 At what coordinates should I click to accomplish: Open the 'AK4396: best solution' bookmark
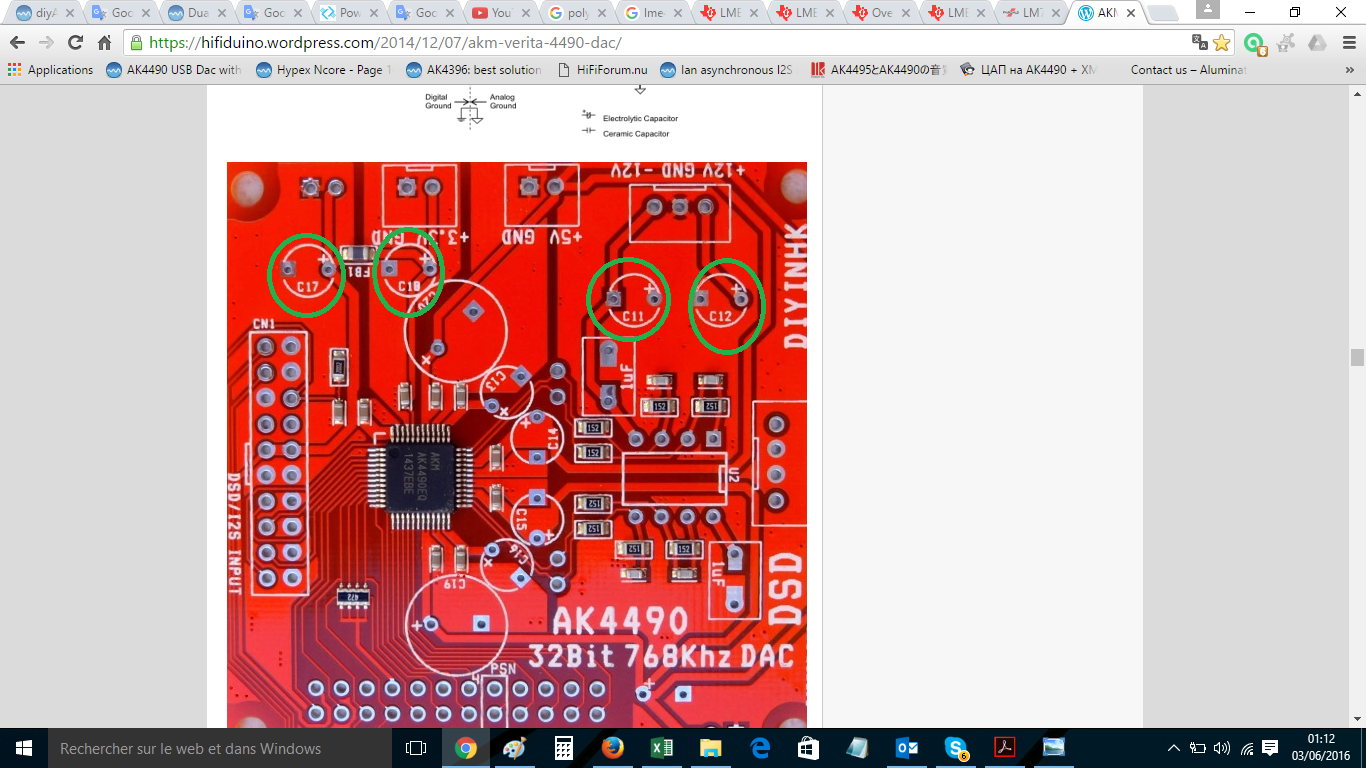click(x=474, y=70)
